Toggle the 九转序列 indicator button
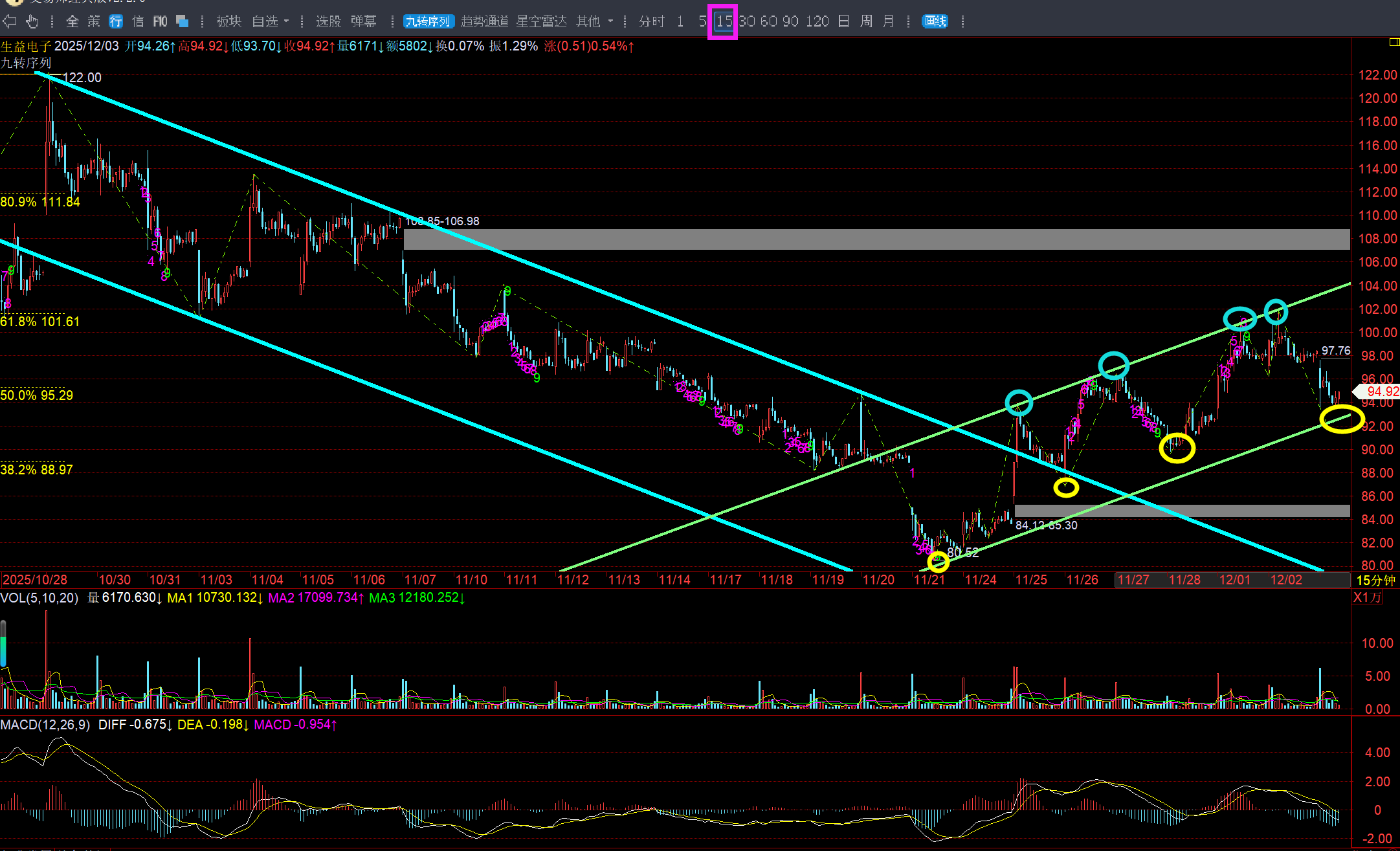The width and height of the screenshot is (1400, 851). pyautogui.click(x=428, y=21)
